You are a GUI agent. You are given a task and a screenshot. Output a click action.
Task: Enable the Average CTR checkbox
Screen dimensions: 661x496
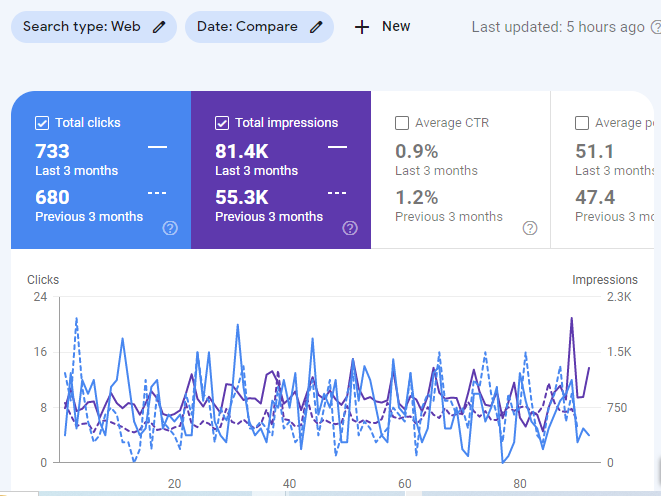coord(402,123)
